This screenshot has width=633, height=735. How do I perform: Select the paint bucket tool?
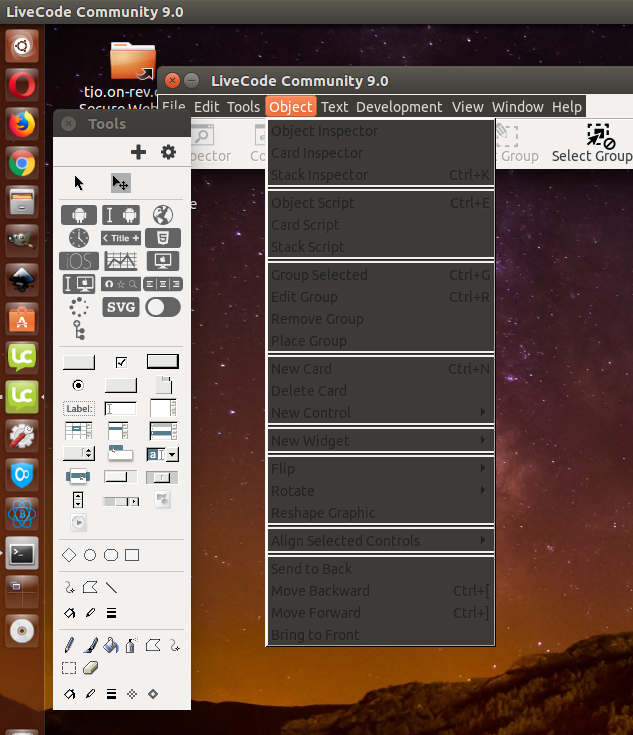pyautogui.click(x=111, y=645)
